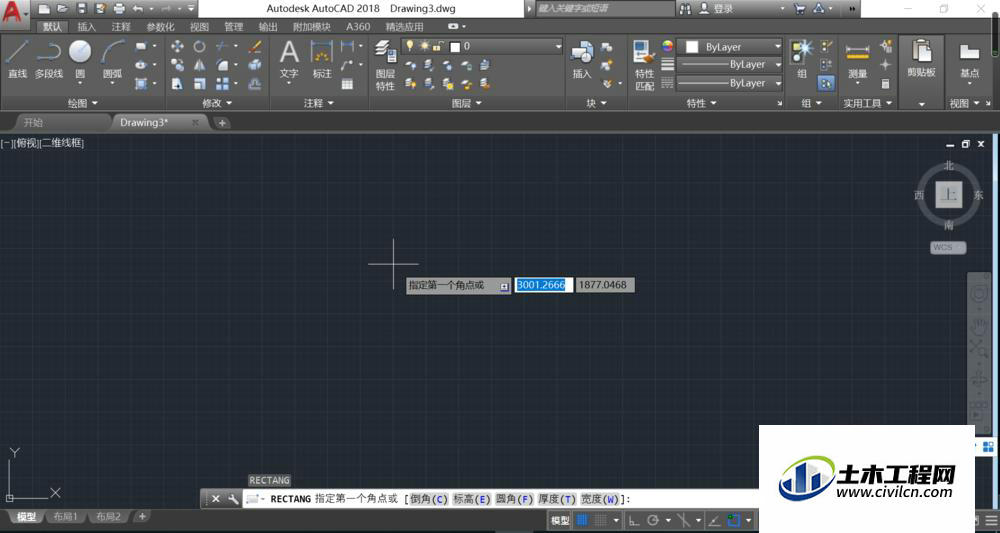Switch to the Manage (管理) ribbon tab
Viewport: 1000px width, 533px height.
tap(233, 27)
